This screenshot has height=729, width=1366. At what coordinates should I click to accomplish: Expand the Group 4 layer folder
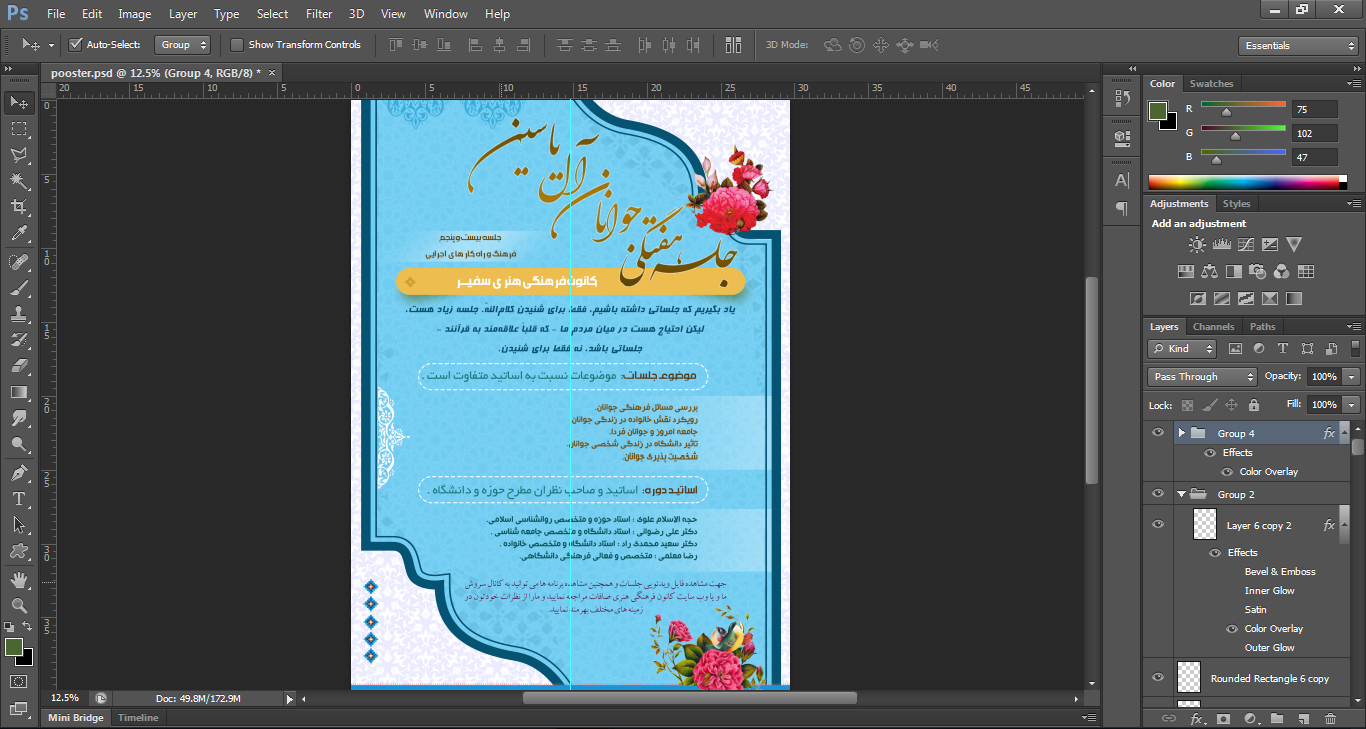click(1181, 433)
